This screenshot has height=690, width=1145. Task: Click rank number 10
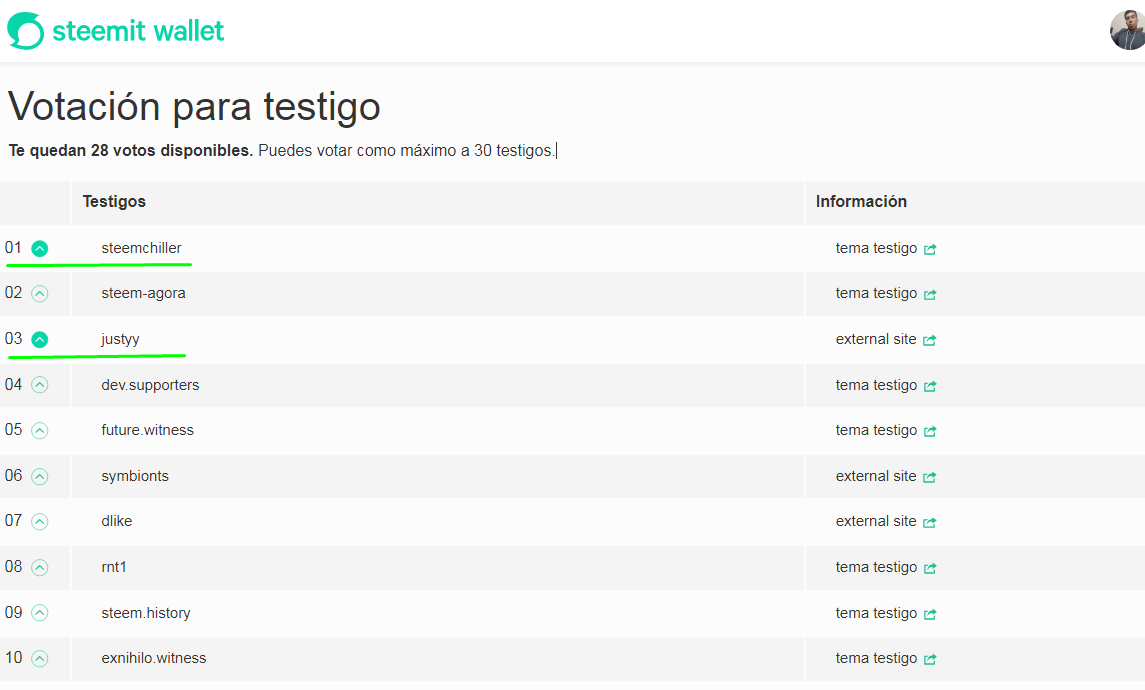pos(13,658)
